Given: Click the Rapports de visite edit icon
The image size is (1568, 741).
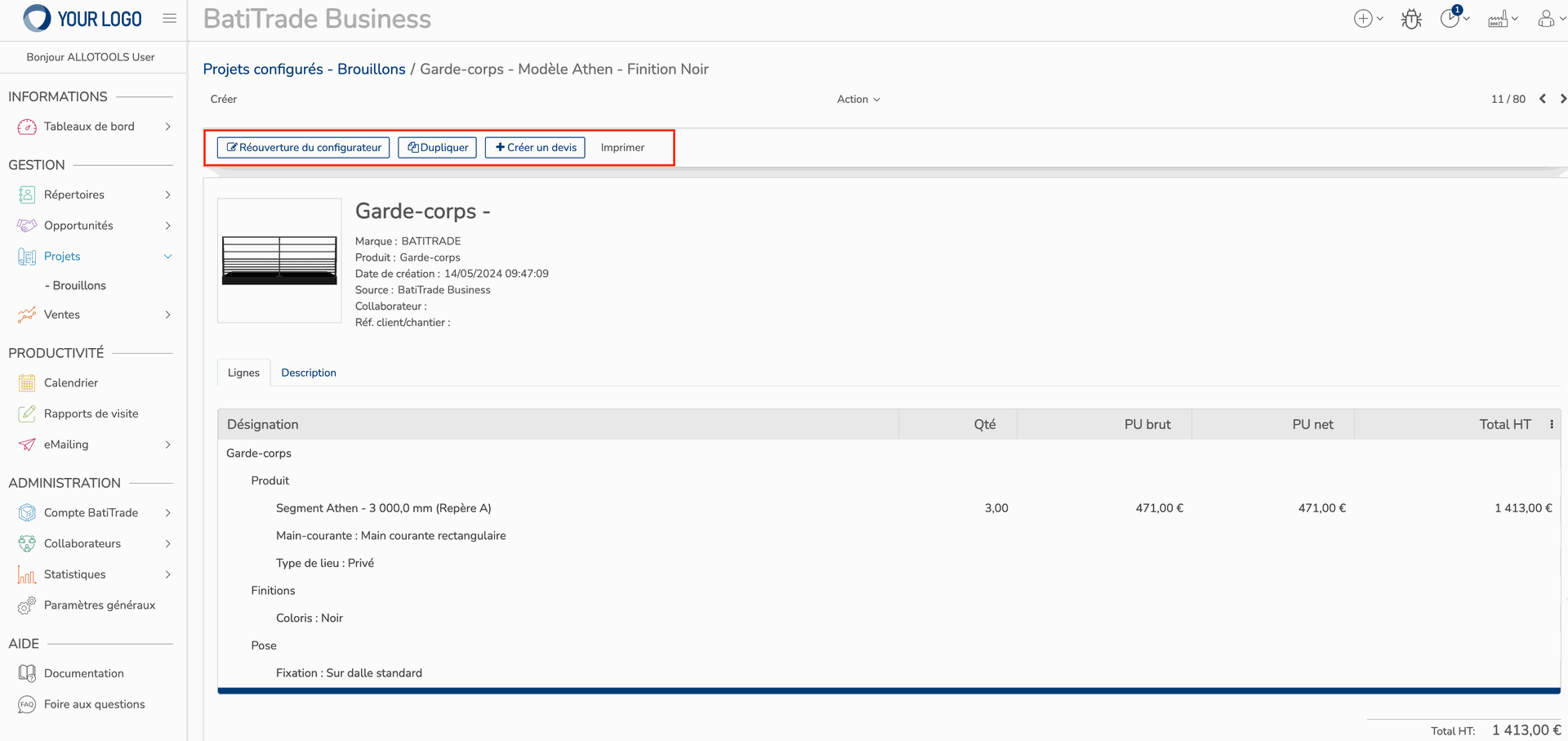Looking at the screenshot, I should [x=27, y=413].
